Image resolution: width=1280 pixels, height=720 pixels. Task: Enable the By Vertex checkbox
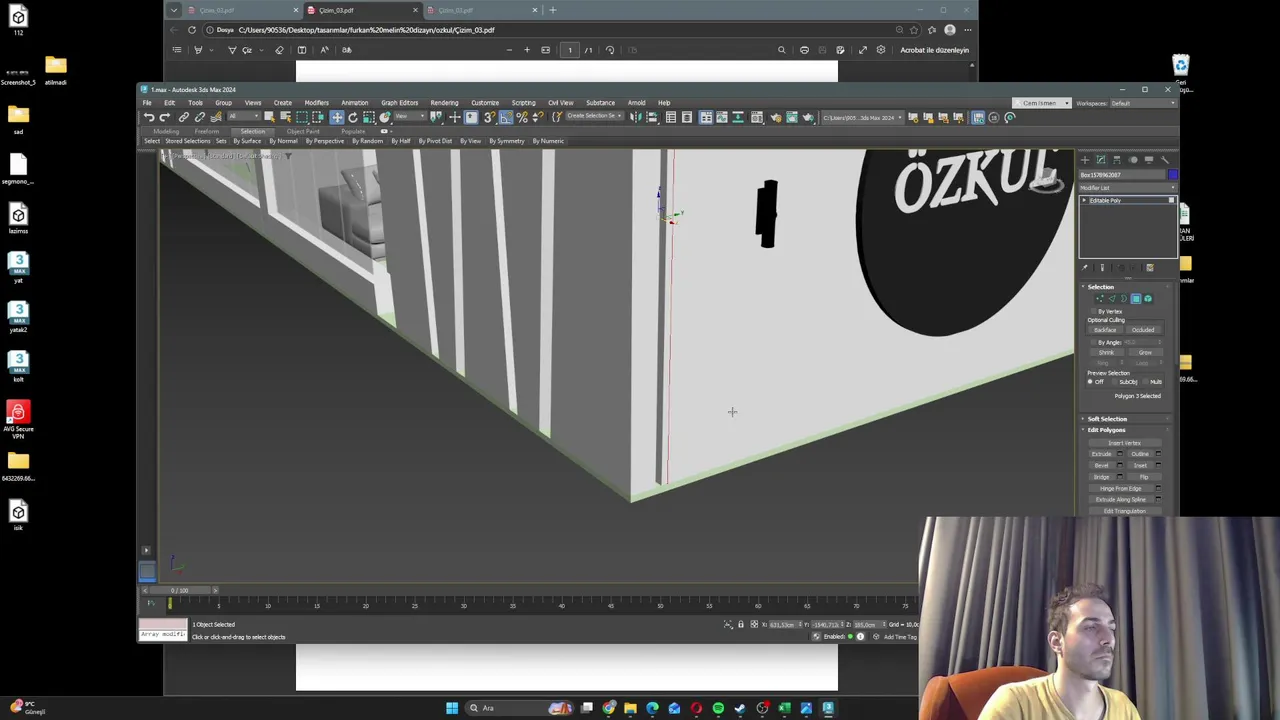pyautogui.click(x=1094, y=311)
